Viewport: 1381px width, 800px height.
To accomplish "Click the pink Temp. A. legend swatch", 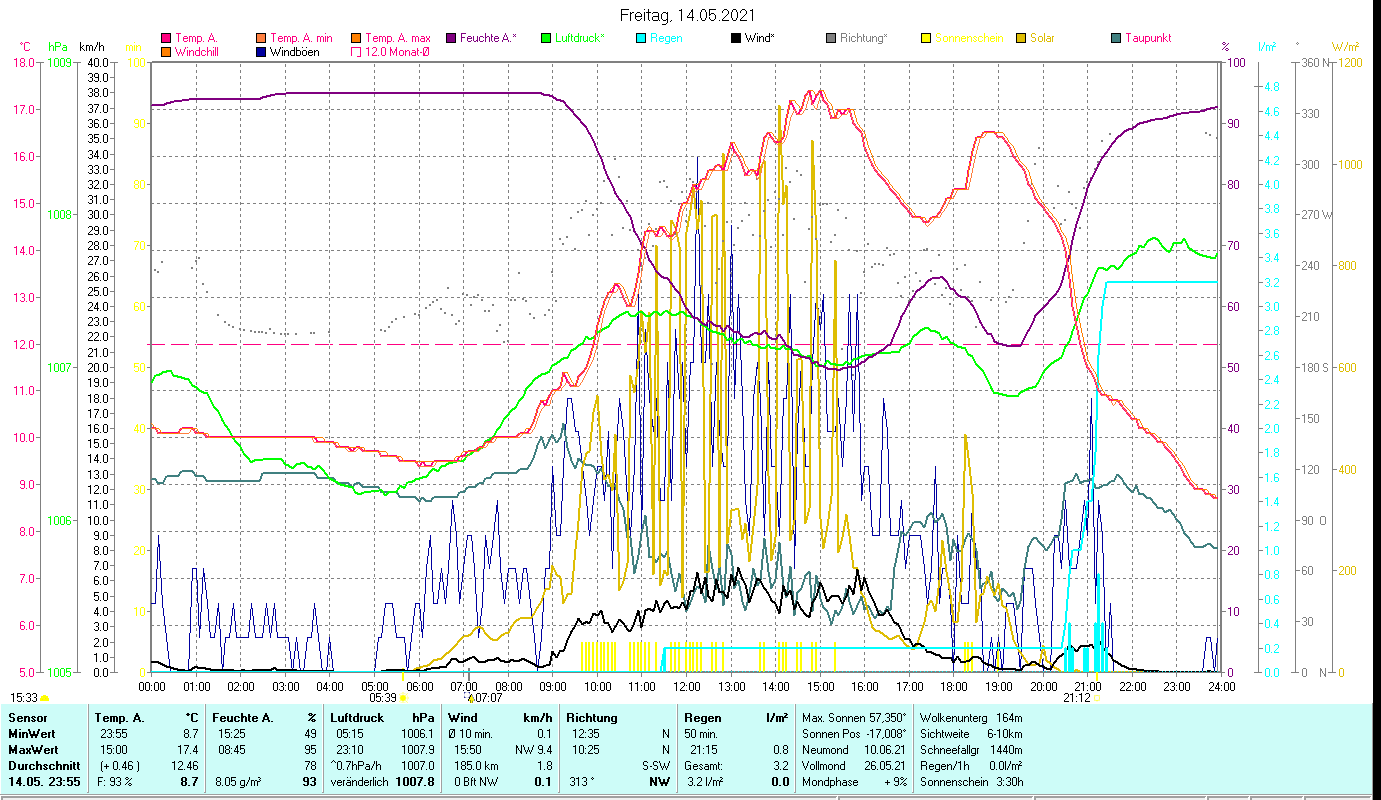I will point(166,38).
